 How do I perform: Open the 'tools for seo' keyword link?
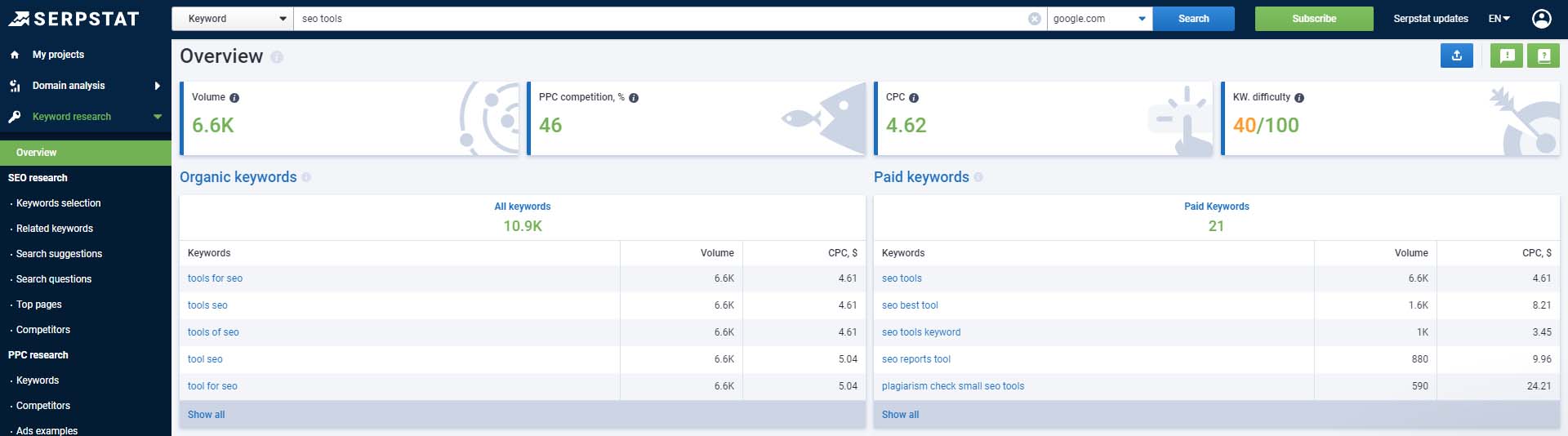(x=215, y=278)
